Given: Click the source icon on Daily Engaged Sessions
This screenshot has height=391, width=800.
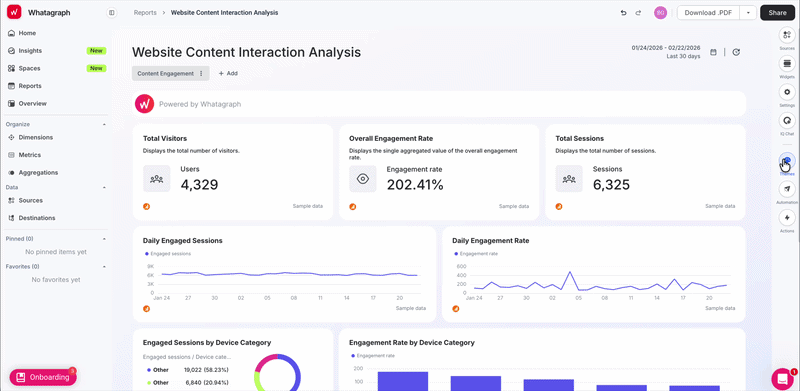Looking at the screenshot, I should pos(146,309).
